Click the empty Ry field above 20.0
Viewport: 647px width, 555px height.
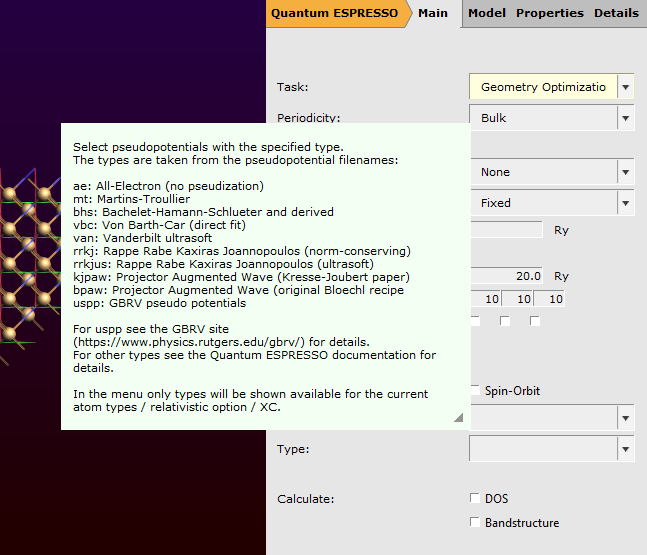[507, 230]
